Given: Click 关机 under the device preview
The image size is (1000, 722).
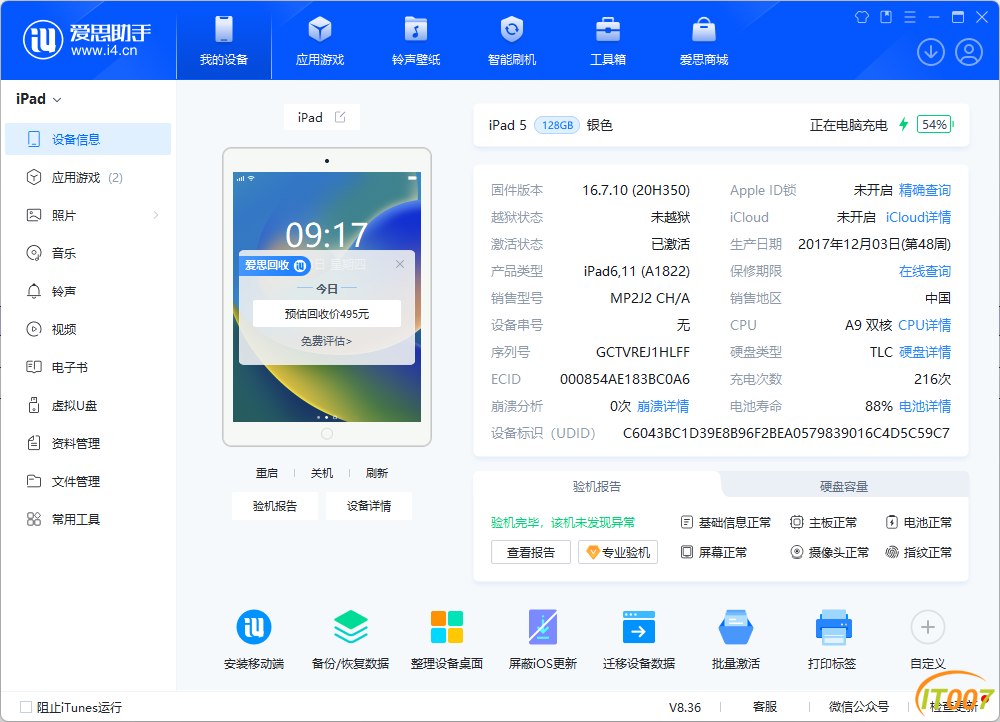Looking at the screenshot, I should pos(321,473).
